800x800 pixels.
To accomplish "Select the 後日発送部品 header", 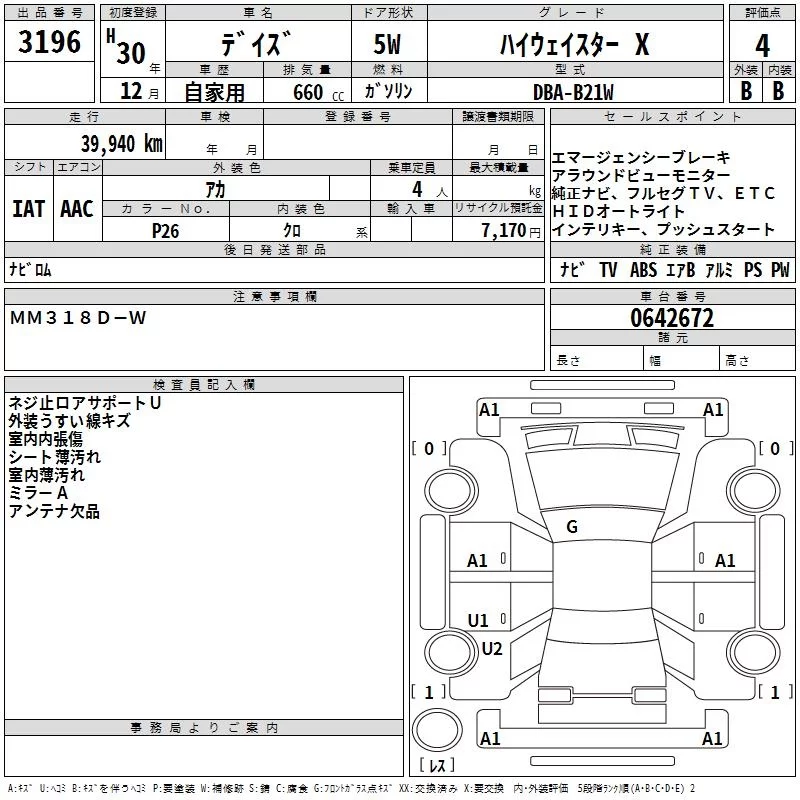I will coord(274,249).
